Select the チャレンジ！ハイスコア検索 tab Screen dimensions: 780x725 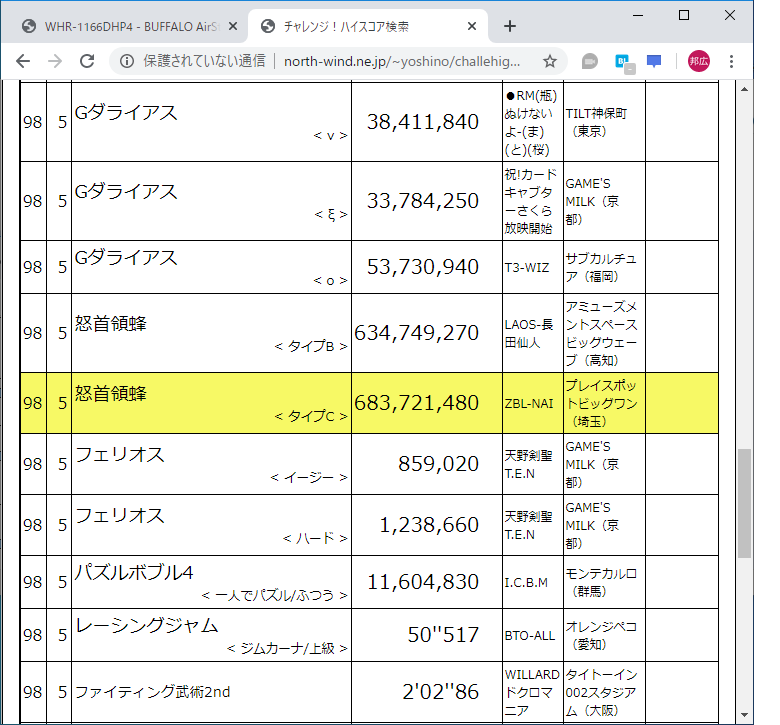point(346,26)
